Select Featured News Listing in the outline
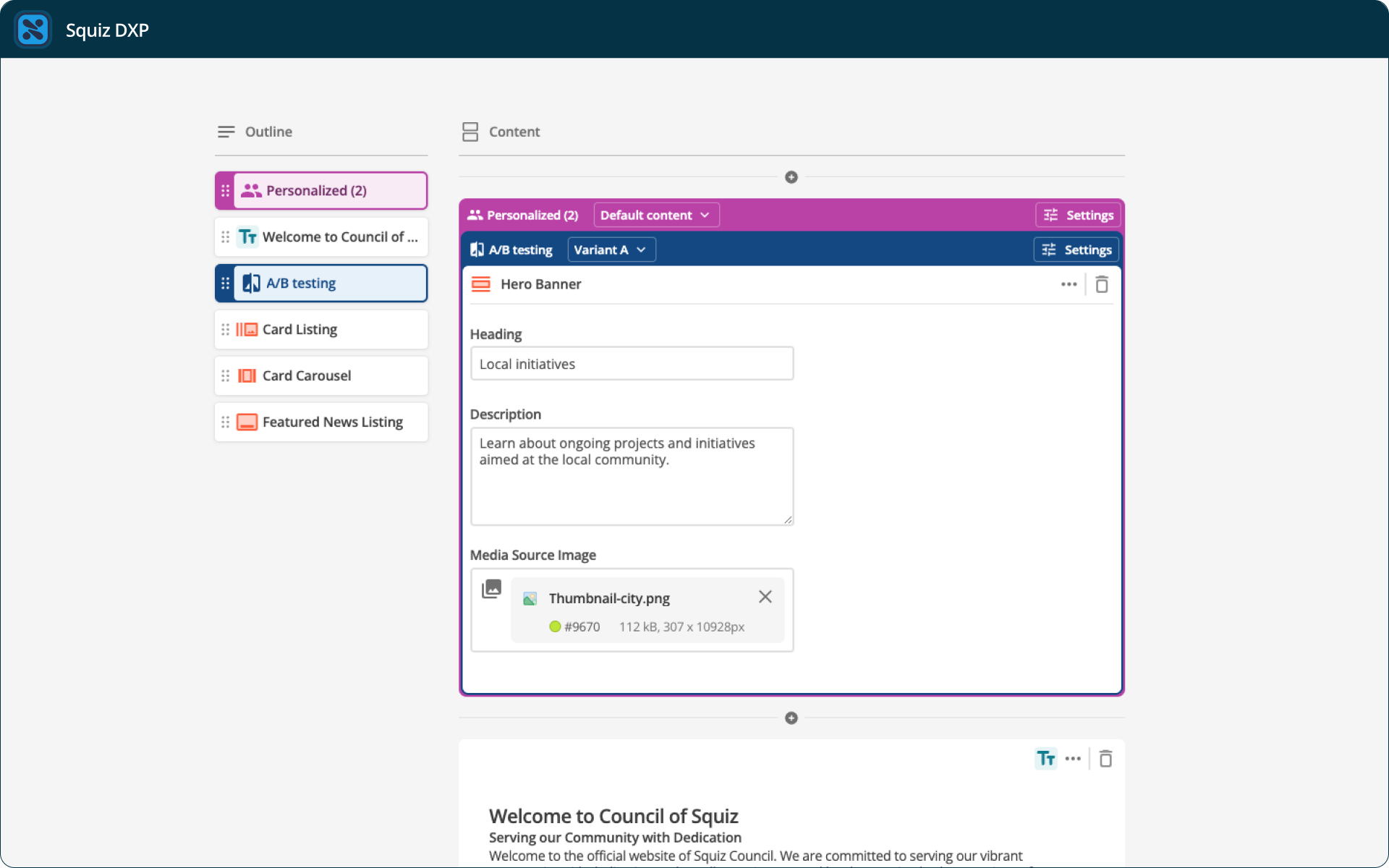Screen dimensions: 1389x868 click(x=321, y=422)
